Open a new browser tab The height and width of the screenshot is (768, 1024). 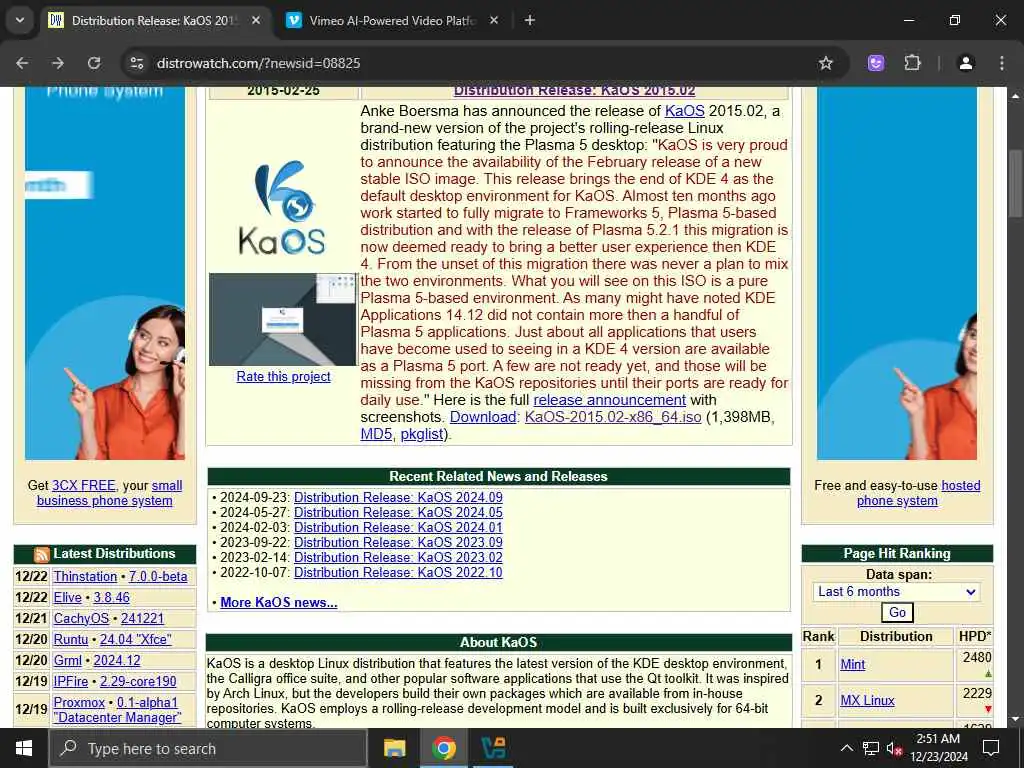pyautogui.click(x=530, y=20)
